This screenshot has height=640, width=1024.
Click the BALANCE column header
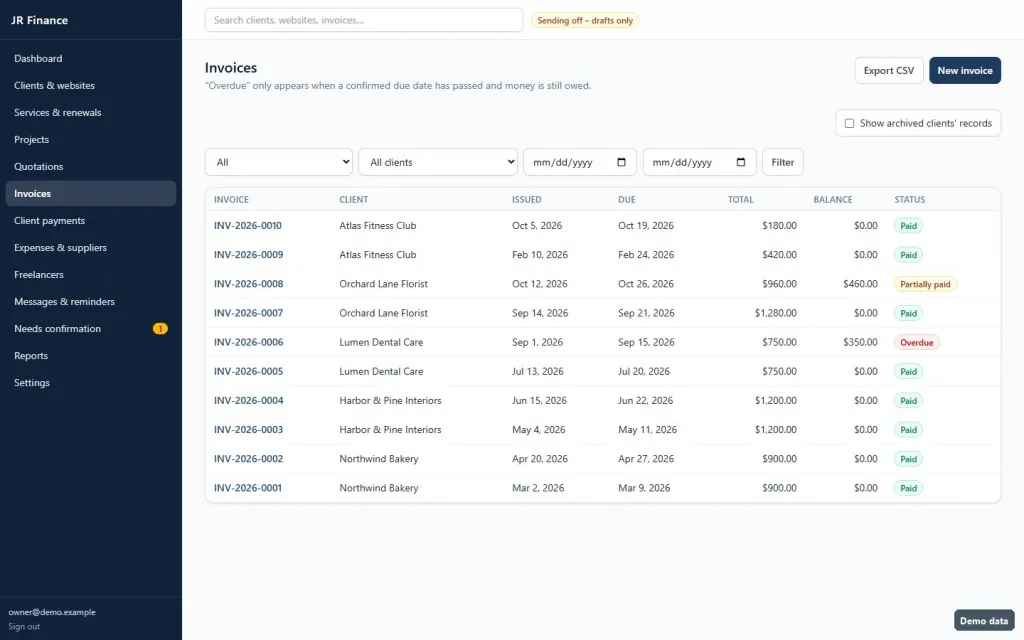click(833, 199)
